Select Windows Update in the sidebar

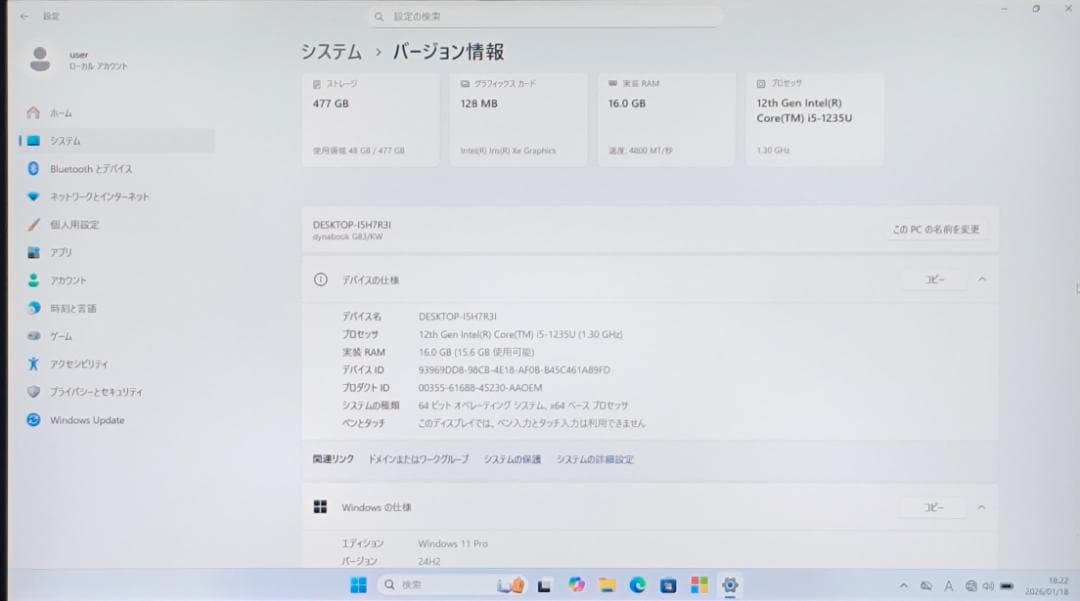90,420
